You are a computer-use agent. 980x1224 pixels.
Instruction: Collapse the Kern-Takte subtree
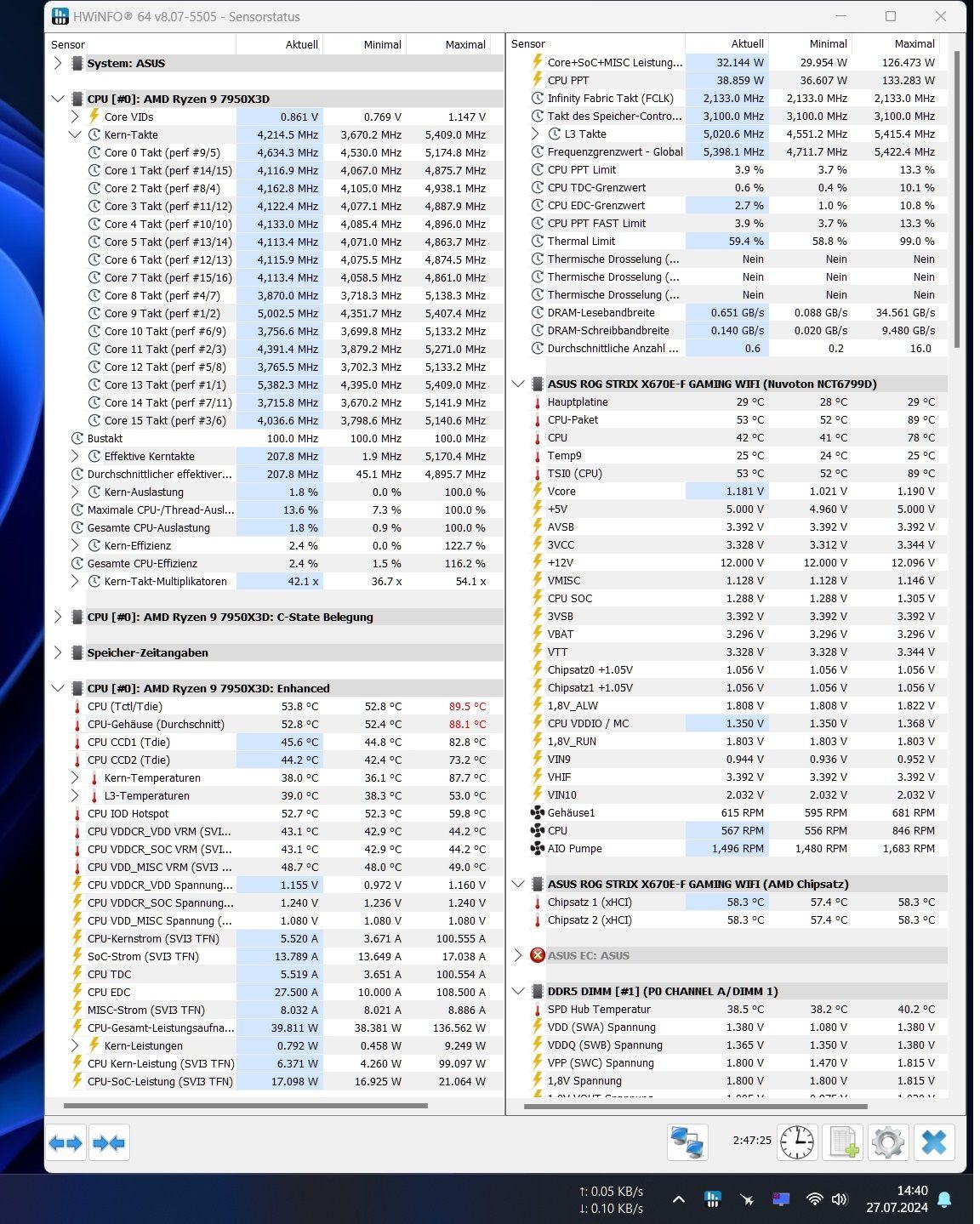click(x=75, y=134)
